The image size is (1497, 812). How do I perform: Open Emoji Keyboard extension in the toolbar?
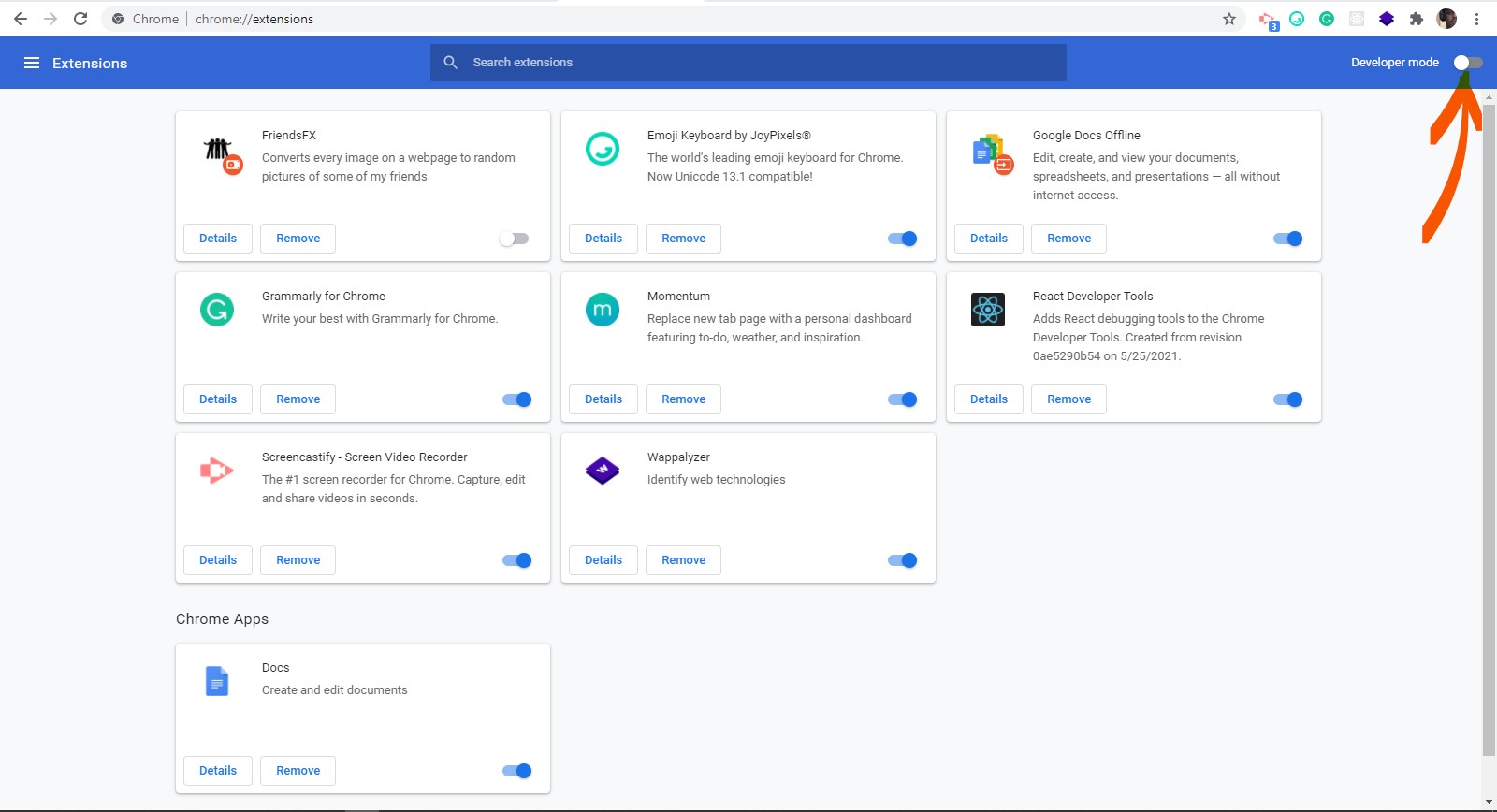[x=1297, y=19]
